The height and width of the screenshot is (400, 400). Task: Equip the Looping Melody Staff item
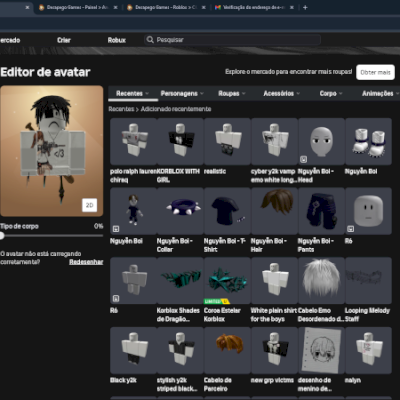pos(368,281)
